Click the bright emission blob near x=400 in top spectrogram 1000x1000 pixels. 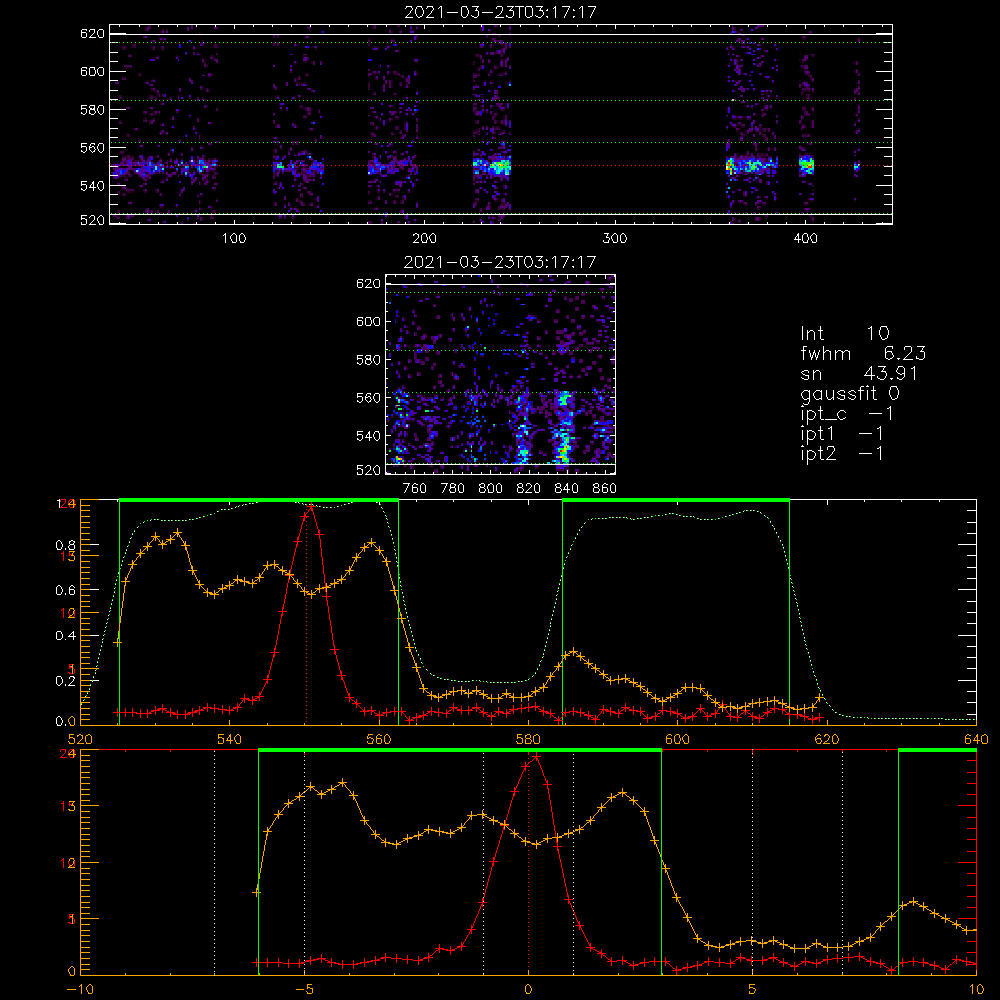pyautogui.click(x=807, y=165)
